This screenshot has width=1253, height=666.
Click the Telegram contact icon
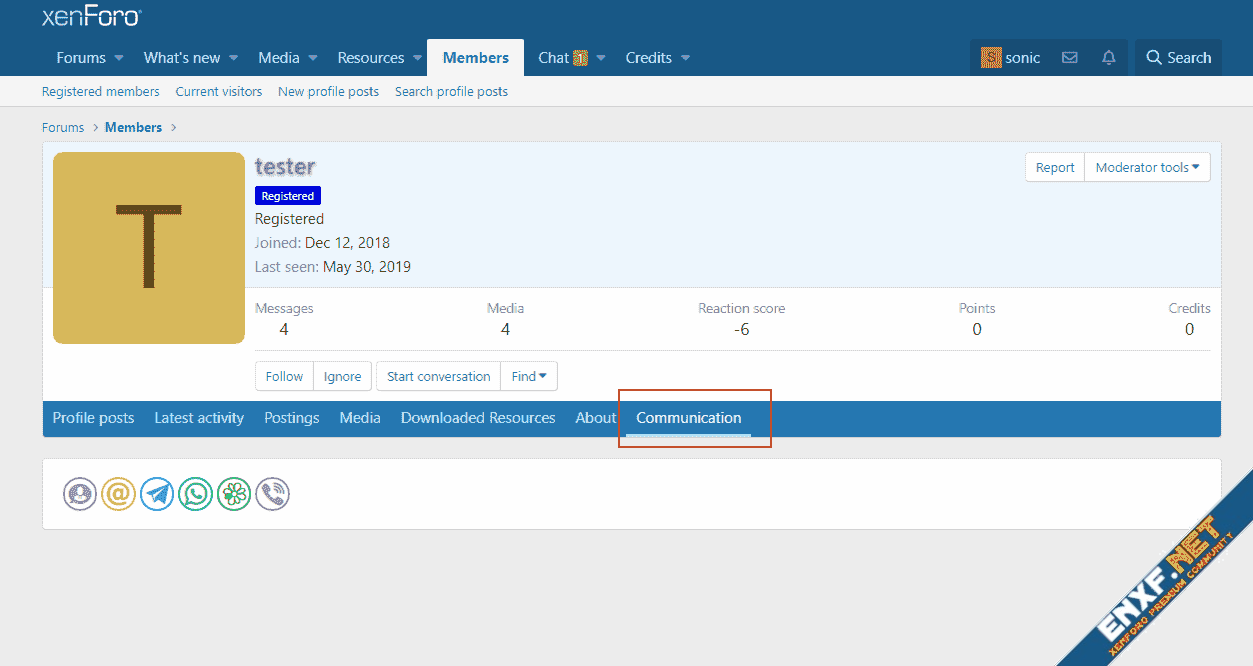click(x=157, y=494)
